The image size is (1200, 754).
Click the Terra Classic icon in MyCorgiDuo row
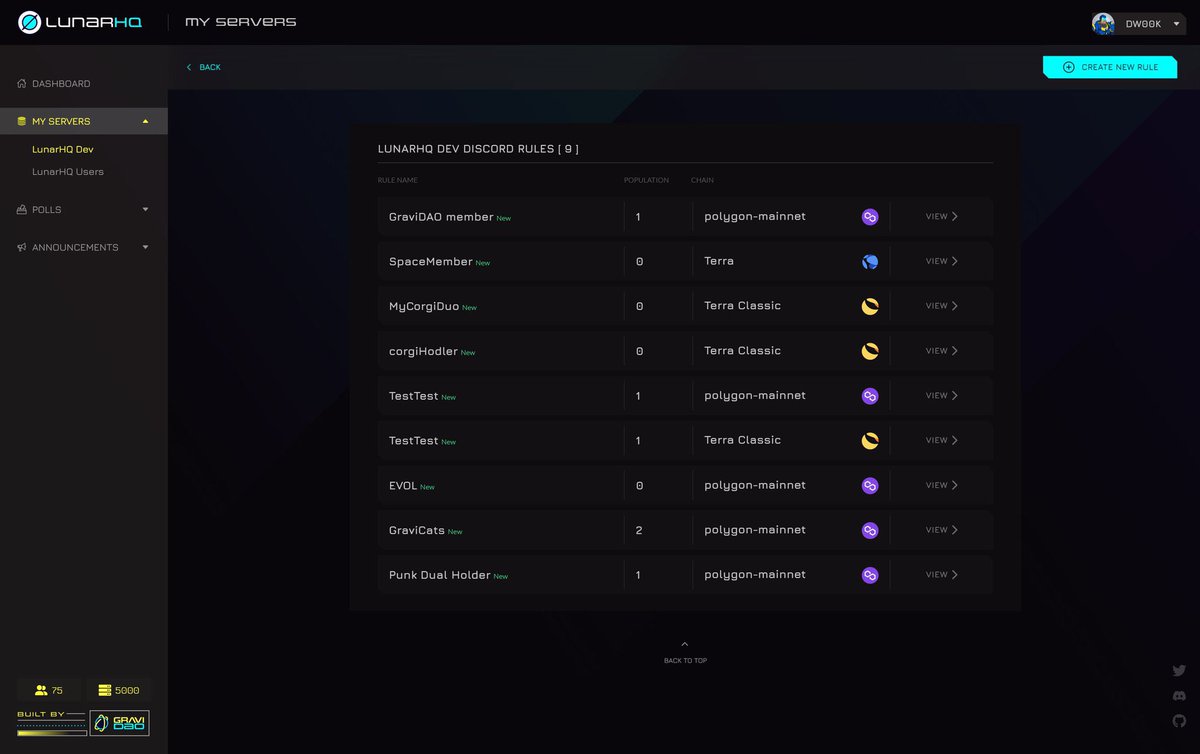click(870, 306)
